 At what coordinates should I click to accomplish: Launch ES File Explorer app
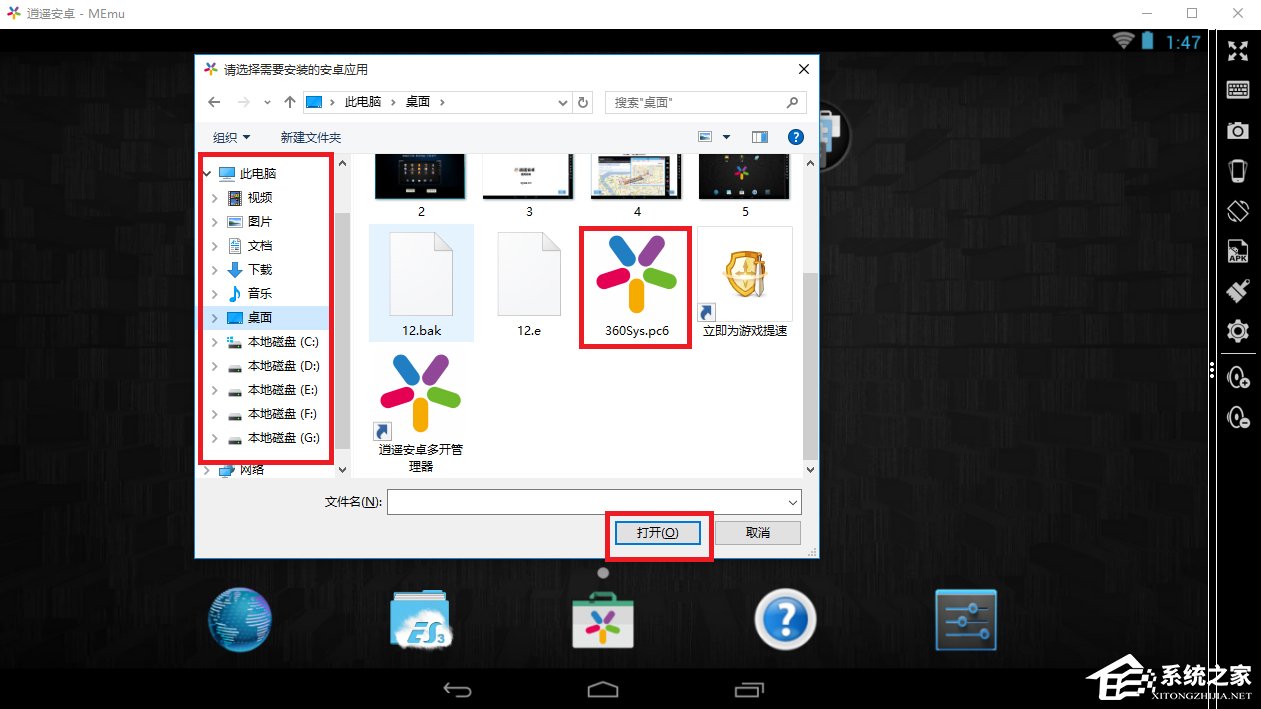422,620
